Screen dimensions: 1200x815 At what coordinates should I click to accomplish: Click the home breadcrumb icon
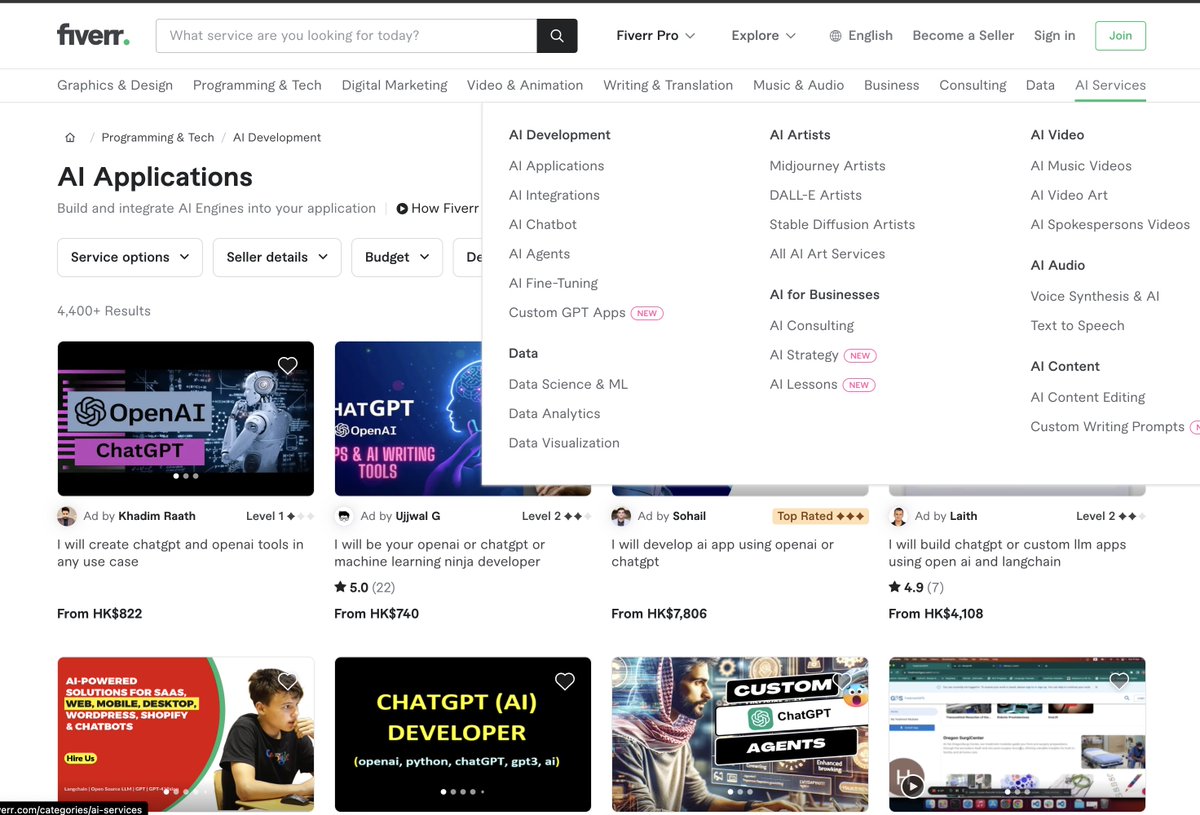70,137
